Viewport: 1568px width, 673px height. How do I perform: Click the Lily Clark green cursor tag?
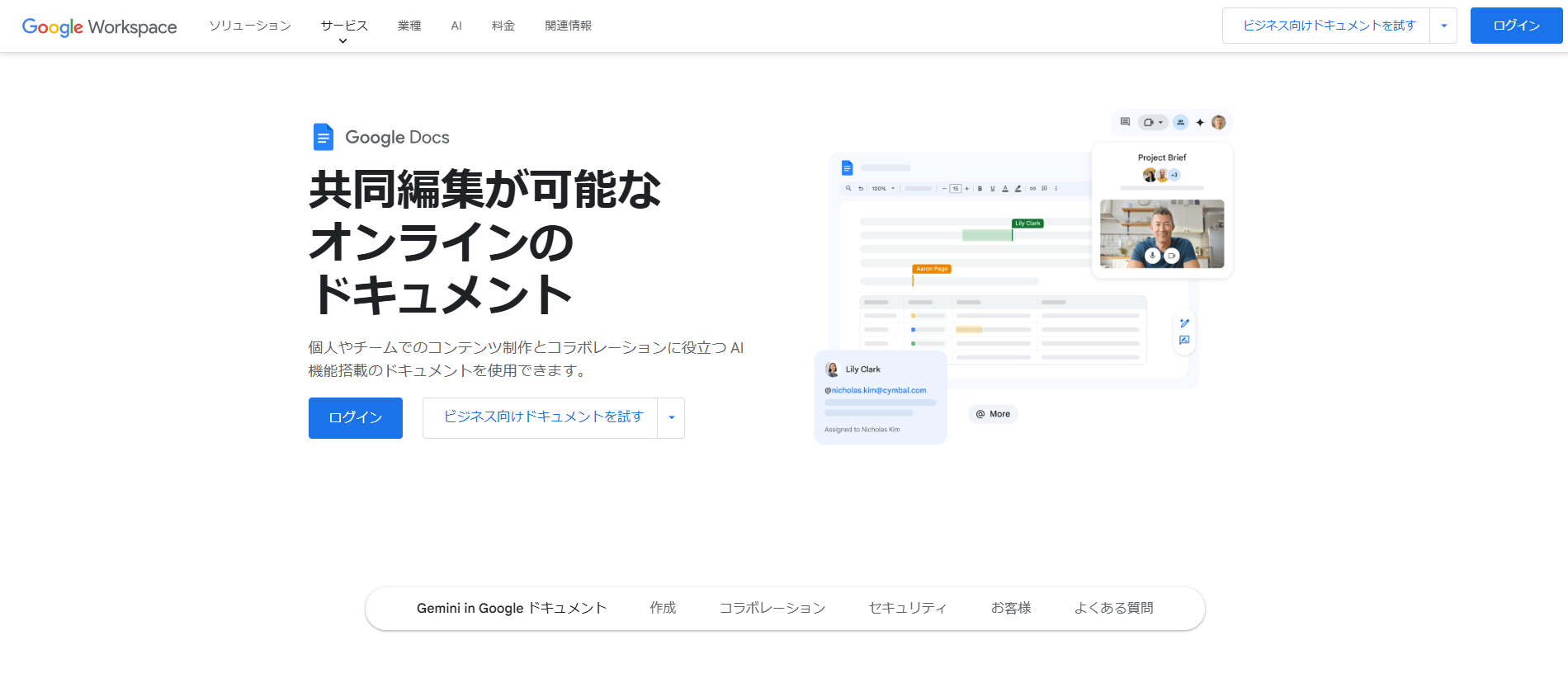[x=1028, y=224]
